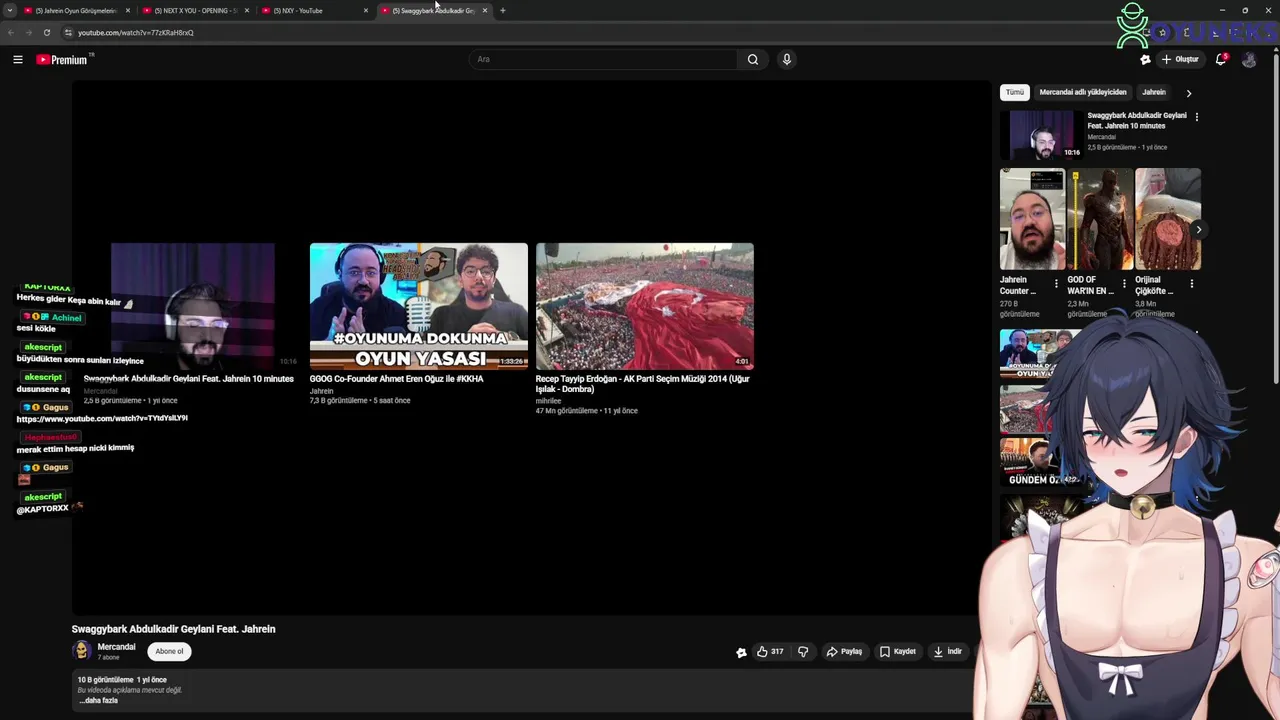Viewport: 1280px width, 720px height.
Task: Select the Tümü filter chip
Action: coord(1015,92)
